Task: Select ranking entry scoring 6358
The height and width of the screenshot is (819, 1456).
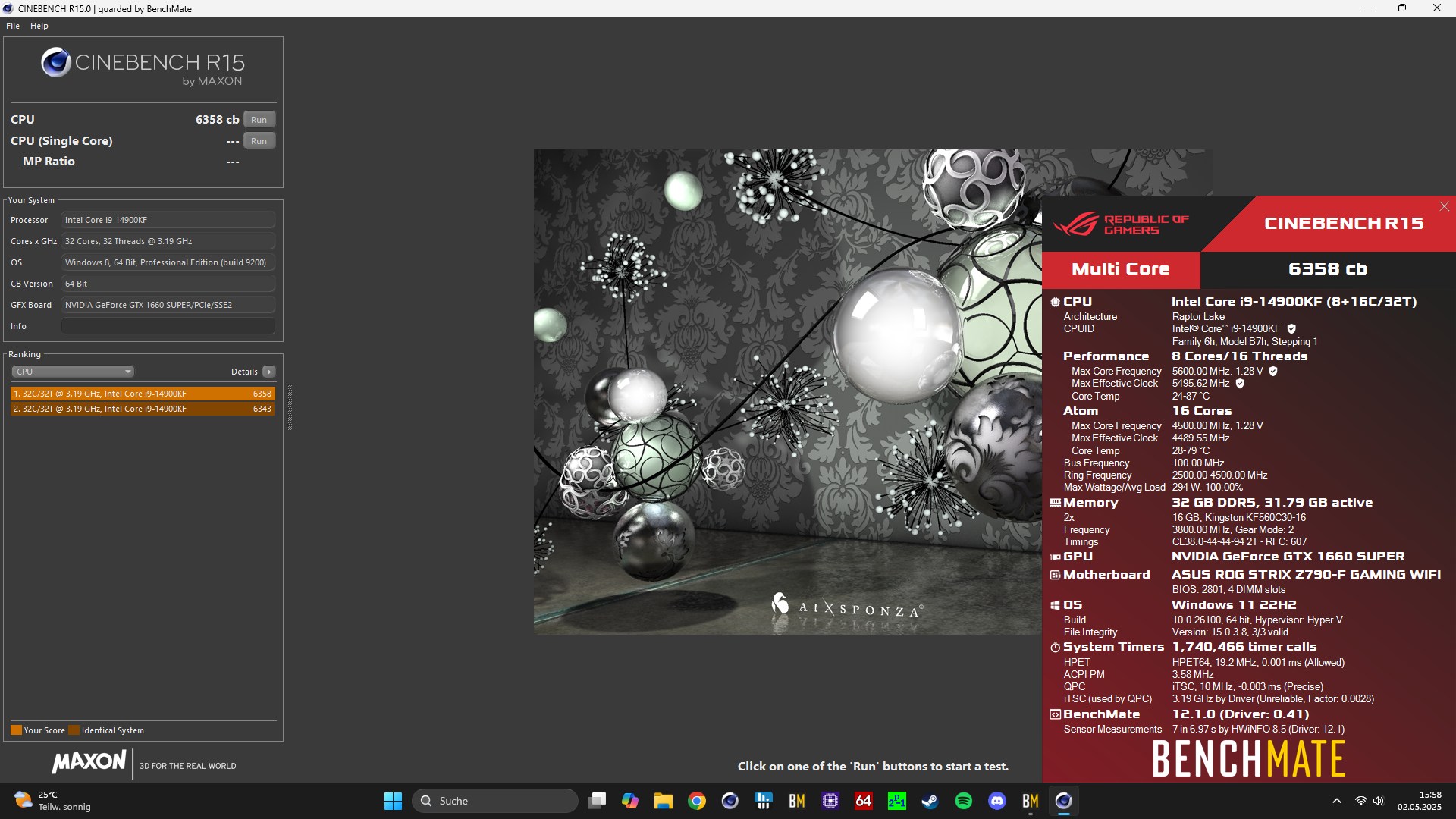Action: pos(143,394)
